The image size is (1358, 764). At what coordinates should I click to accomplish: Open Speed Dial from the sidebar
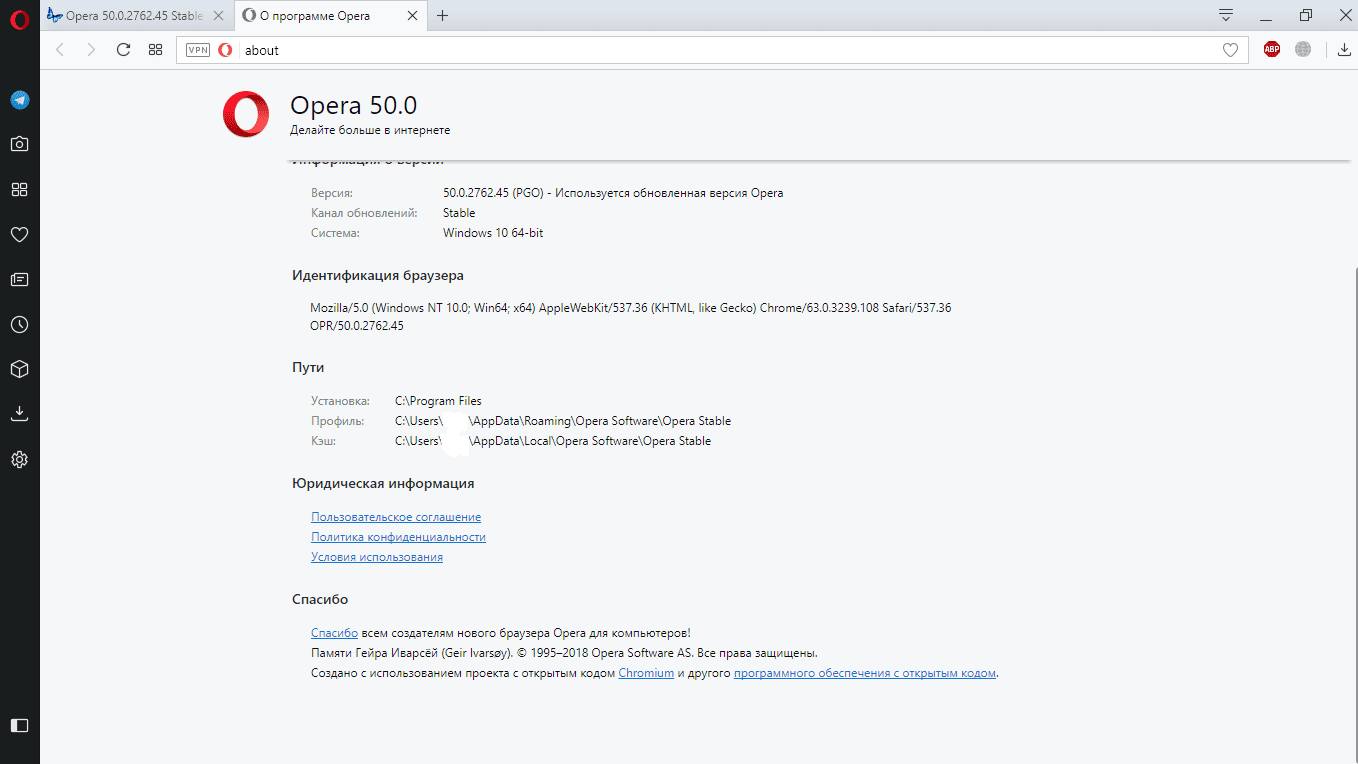tap(19, 190)
